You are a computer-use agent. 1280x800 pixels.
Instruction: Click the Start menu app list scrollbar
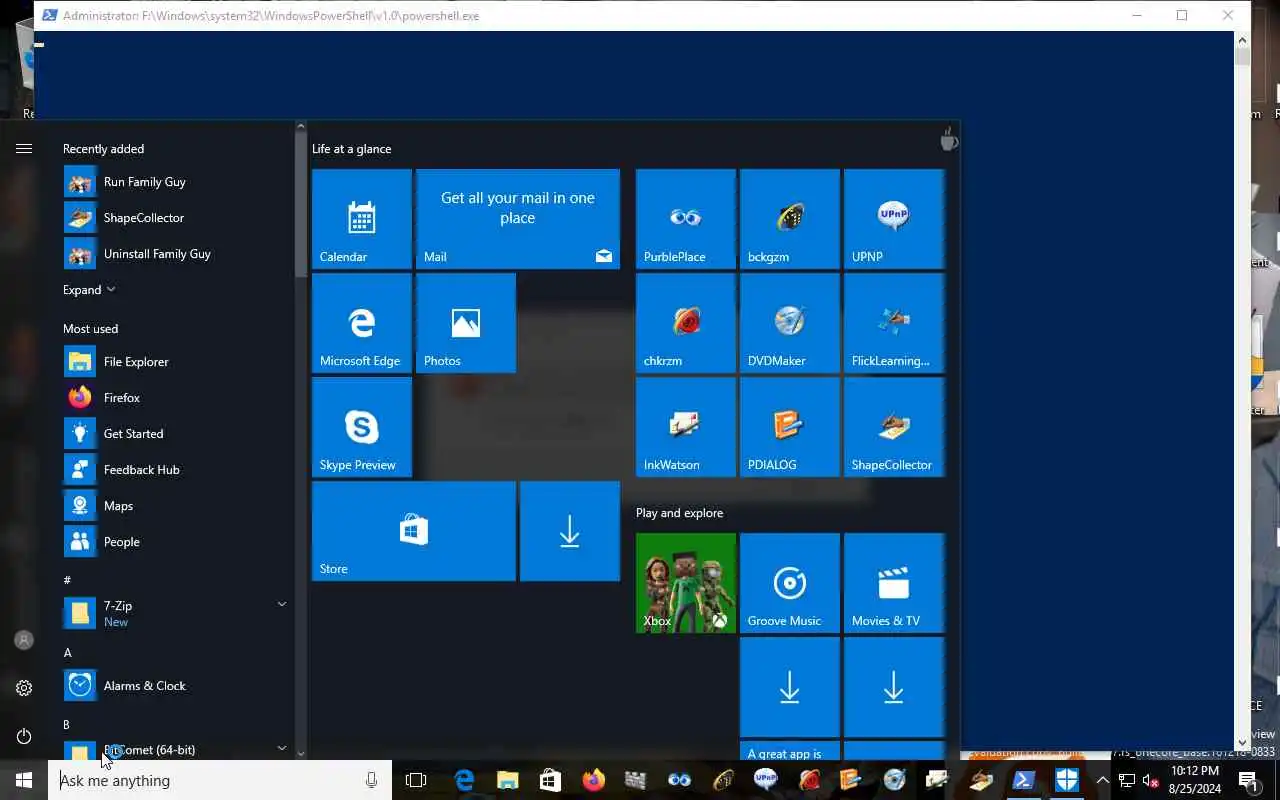pyautogui.click(x=301, y=206)
